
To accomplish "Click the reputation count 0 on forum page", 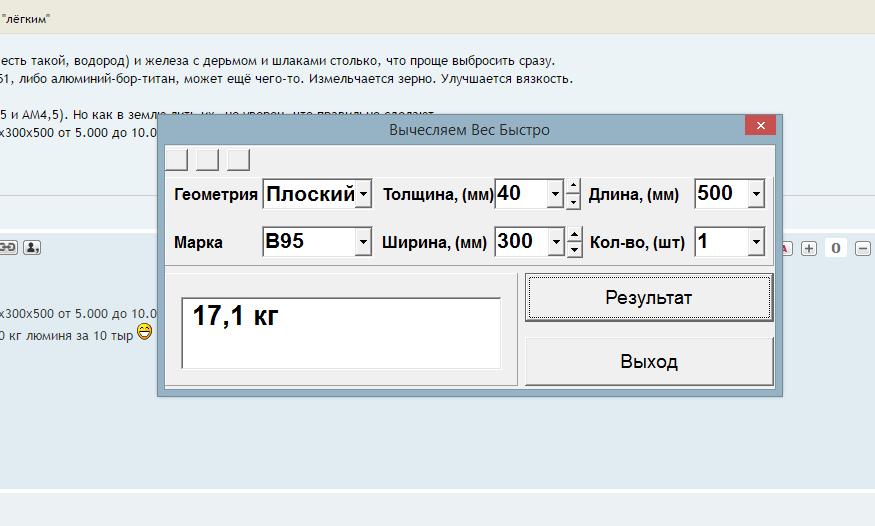I will click(835, 248).
